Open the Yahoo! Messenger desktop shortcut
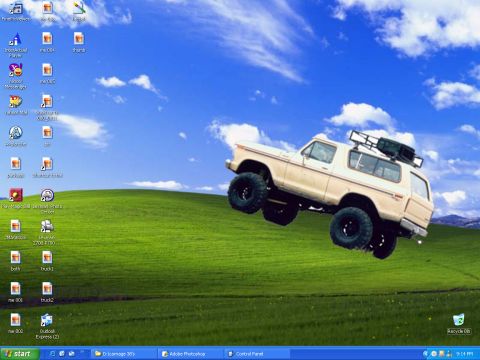Screen dimensions: 480x360 (x=15, y=70)
